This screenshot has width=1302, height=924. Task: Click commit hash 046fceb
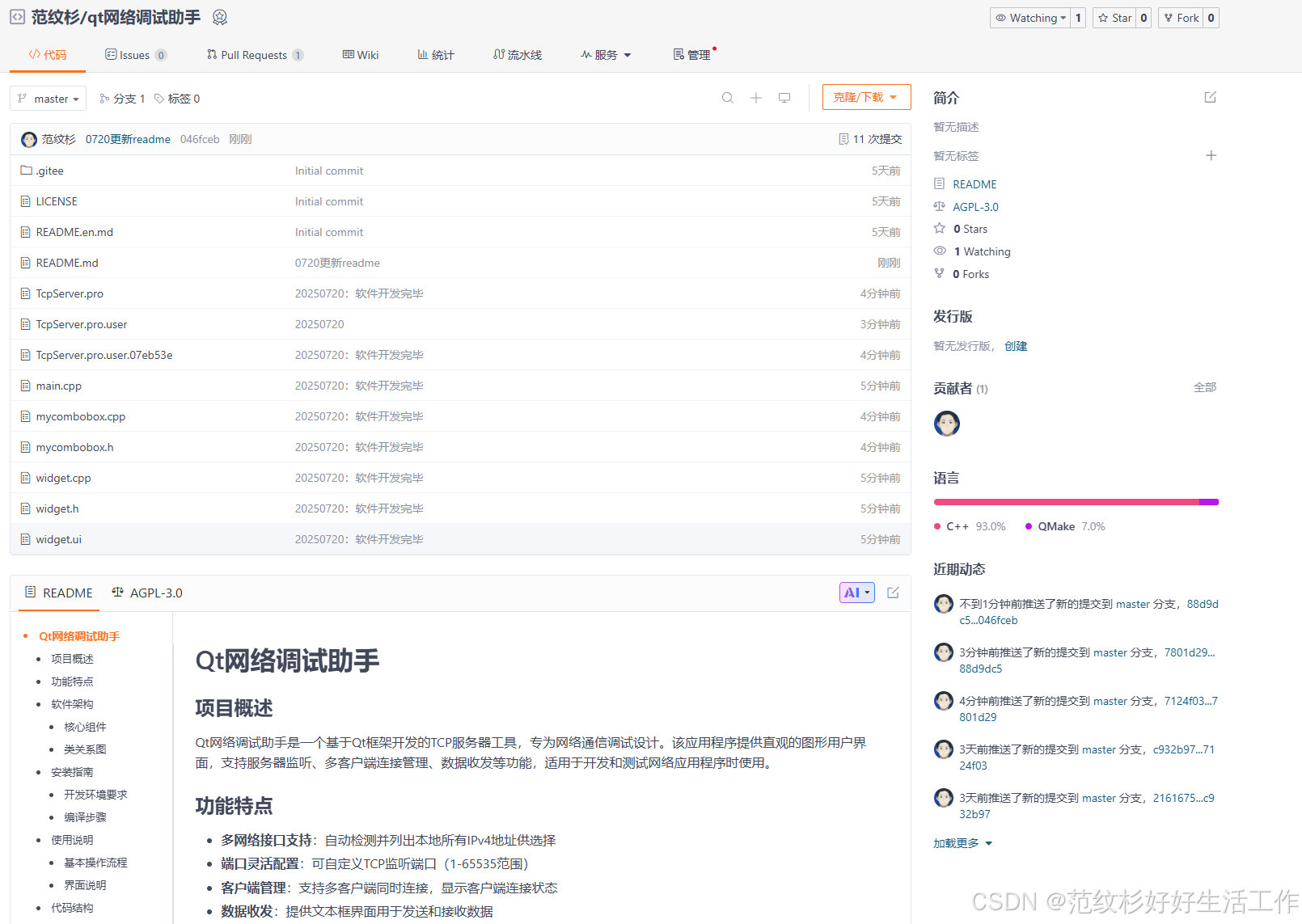point(200,139)
